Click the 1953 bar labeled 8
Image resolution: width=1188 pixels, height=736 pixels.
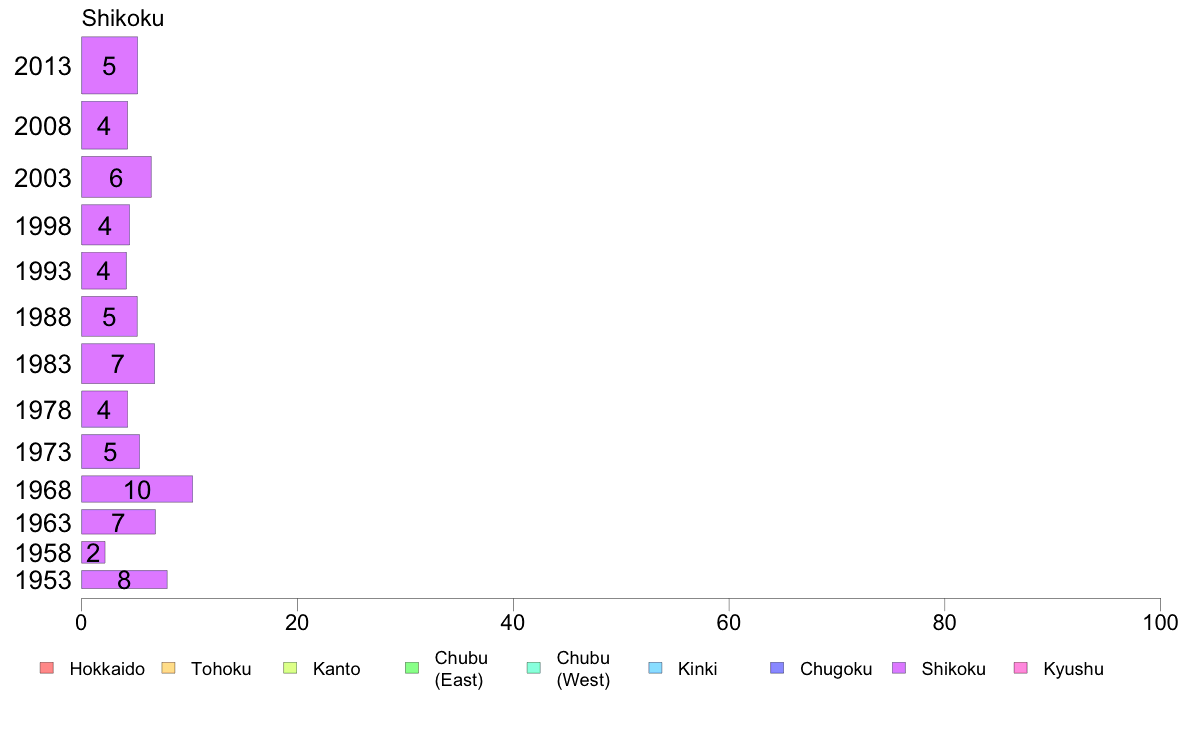(124, 579)
